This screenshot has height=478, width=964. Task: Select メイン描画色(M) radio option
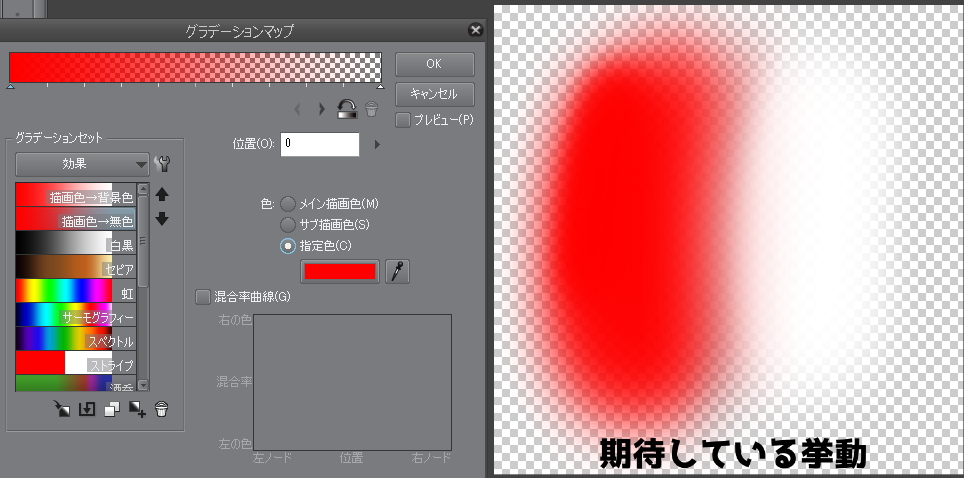click(x=288, y=204)
